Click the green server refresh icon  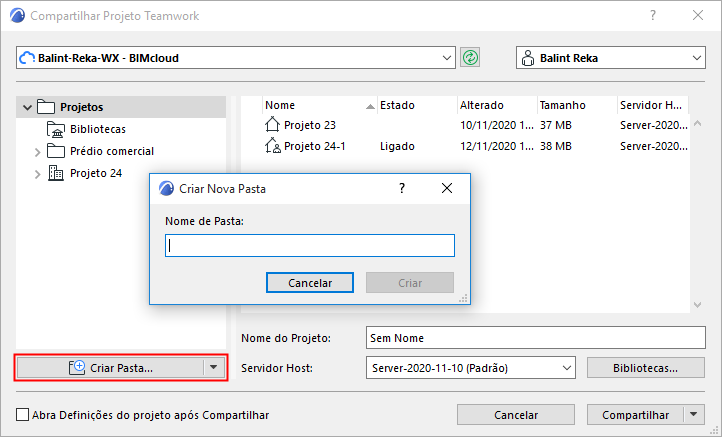point(470,58)
